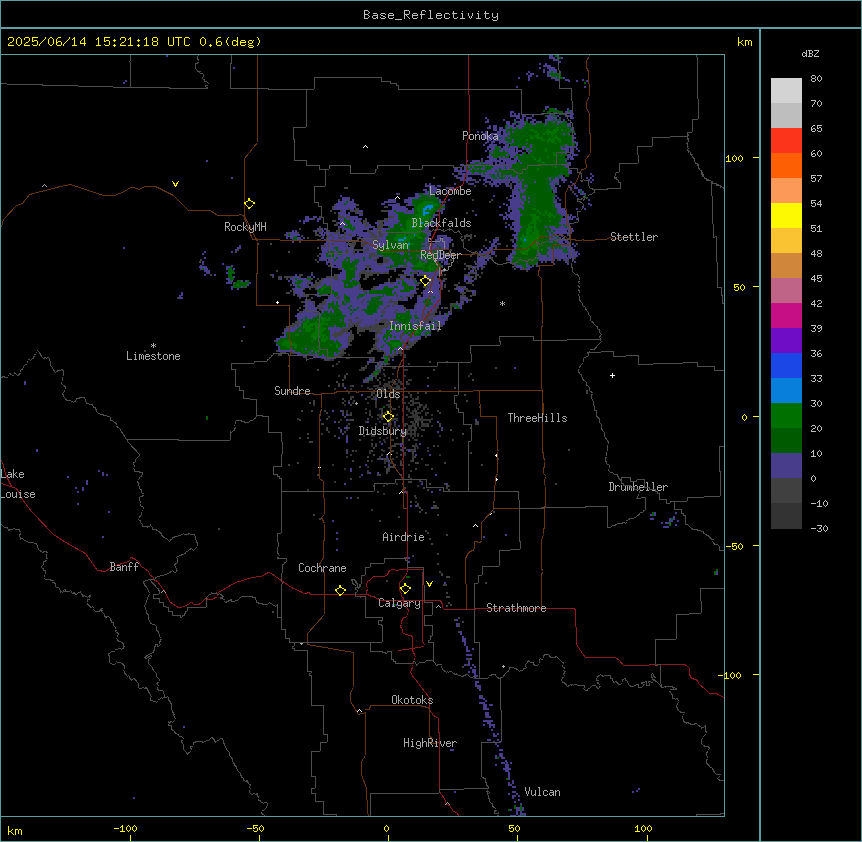The height and width of the screenshot is (842, 862).
Task: Click the Sylvan label on the map
Action: pos(391,245)
